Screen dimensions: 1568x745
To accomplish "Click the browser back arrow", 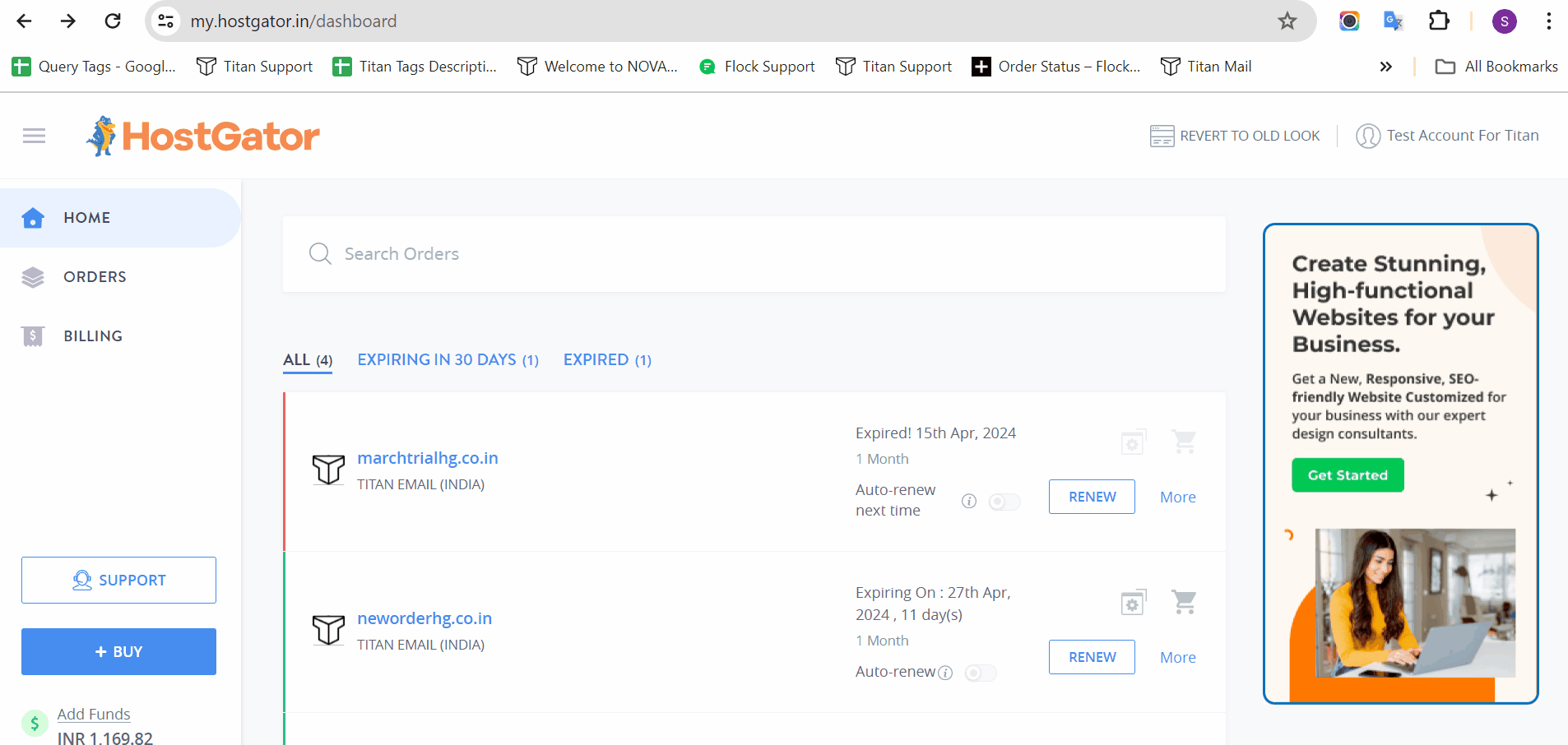I will [x=24, y=21].
